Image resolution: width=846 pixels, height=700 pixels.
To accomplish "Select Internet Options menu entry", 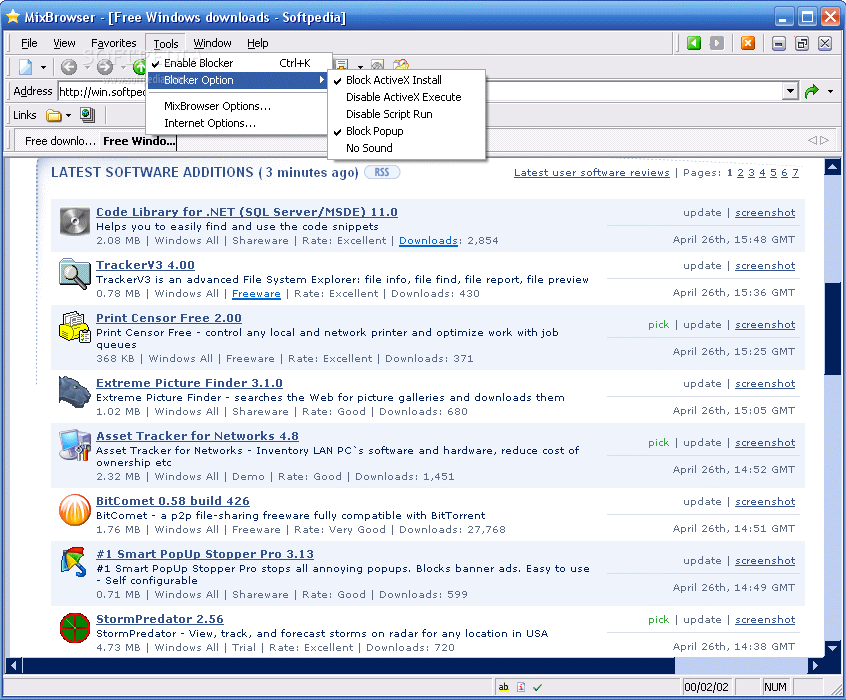I will click(x=238, y=123).
